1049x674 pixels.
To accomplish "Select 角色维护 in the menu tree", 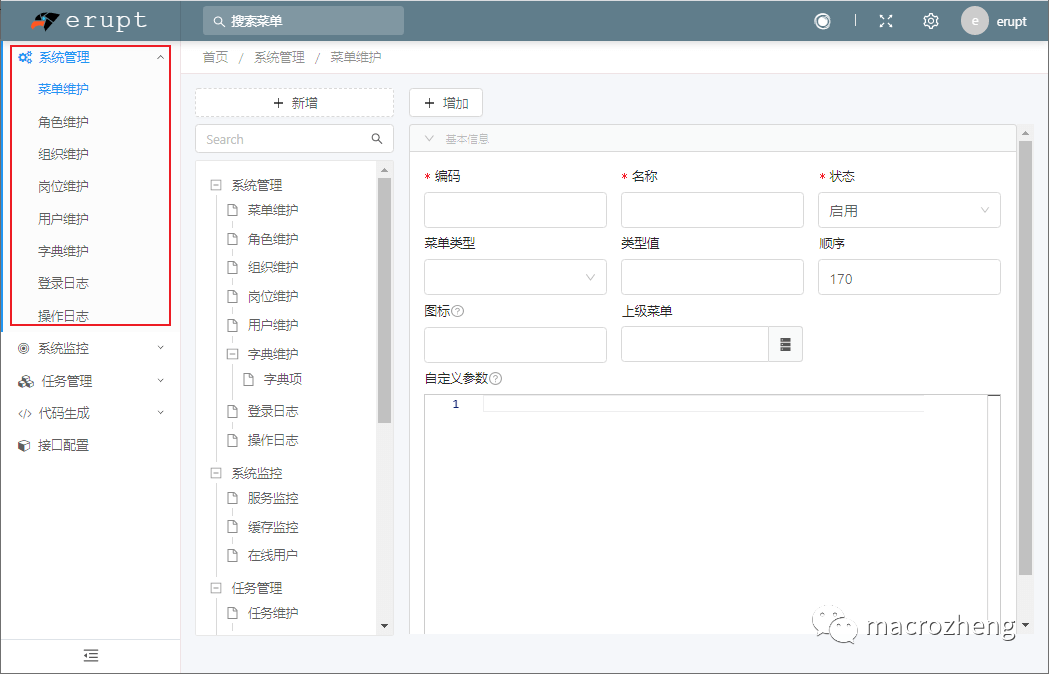I will [x=273, y=239].
